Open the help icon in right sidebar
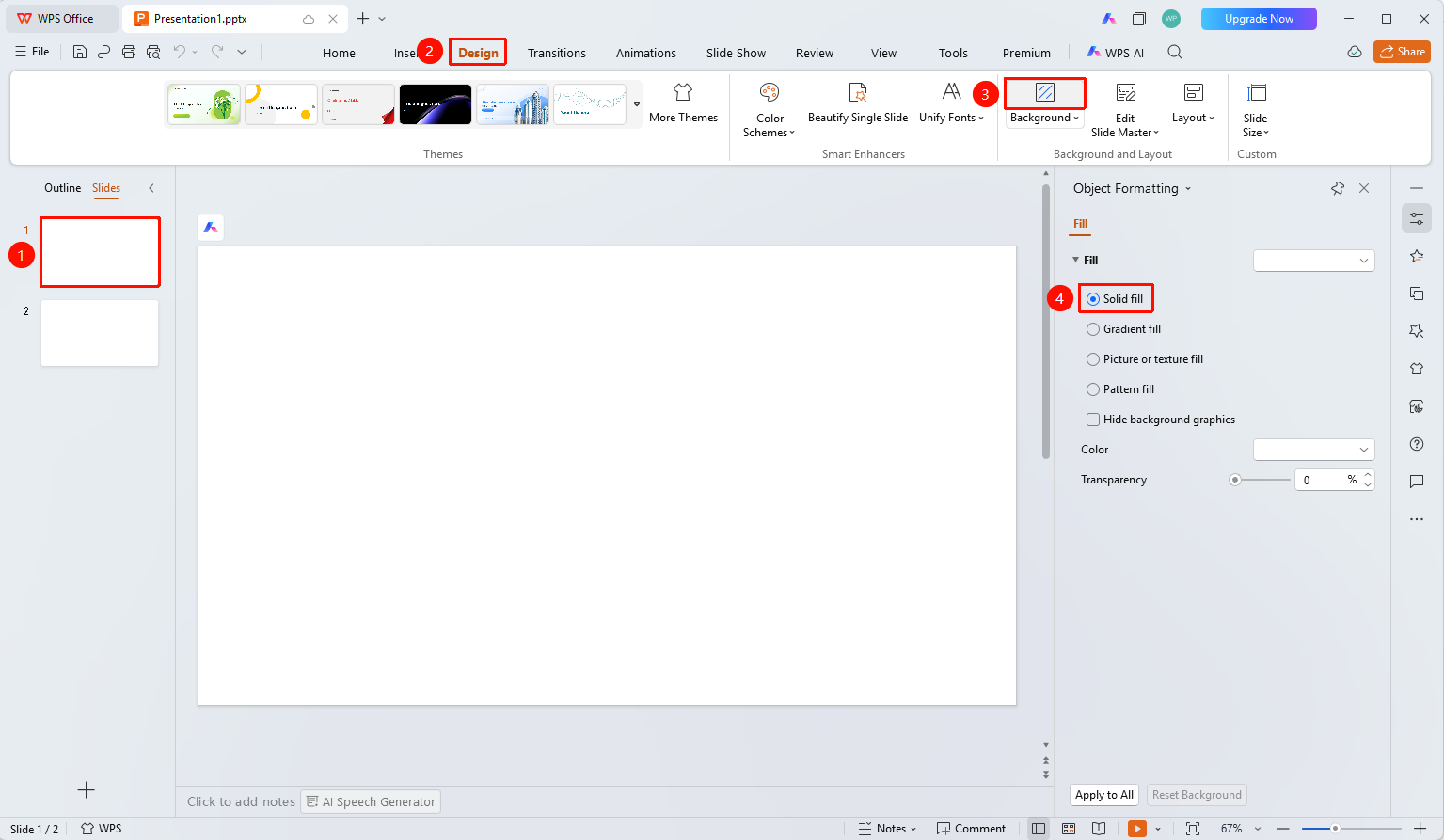The image size is (1444, 840). (1417, 444)
